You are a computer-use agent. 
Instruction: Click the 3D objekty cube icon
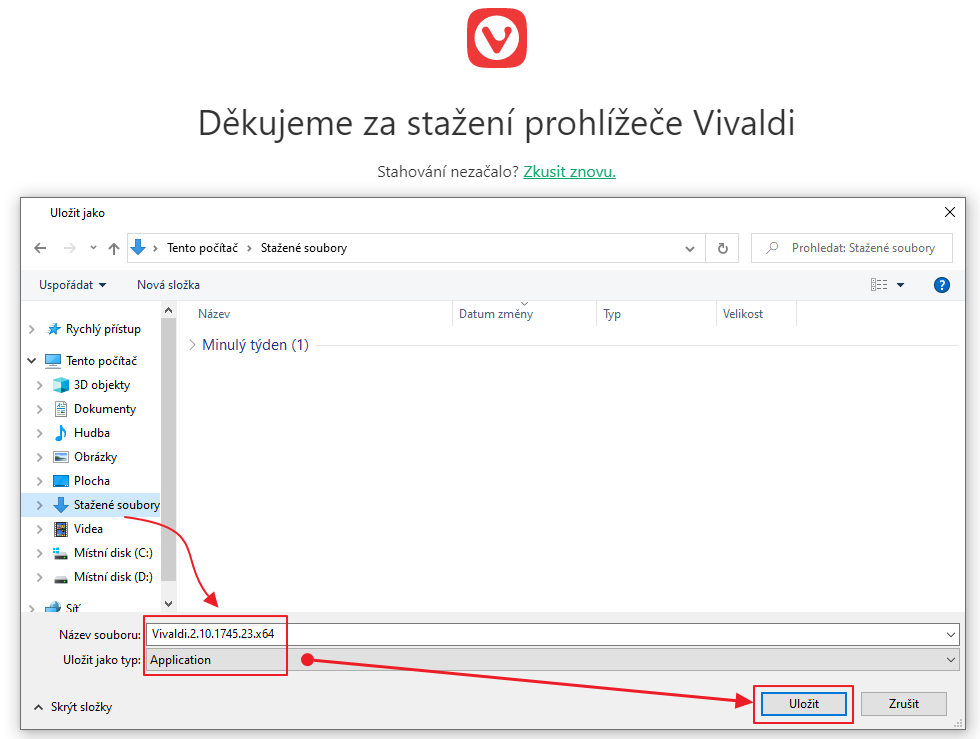coord(61,385)
